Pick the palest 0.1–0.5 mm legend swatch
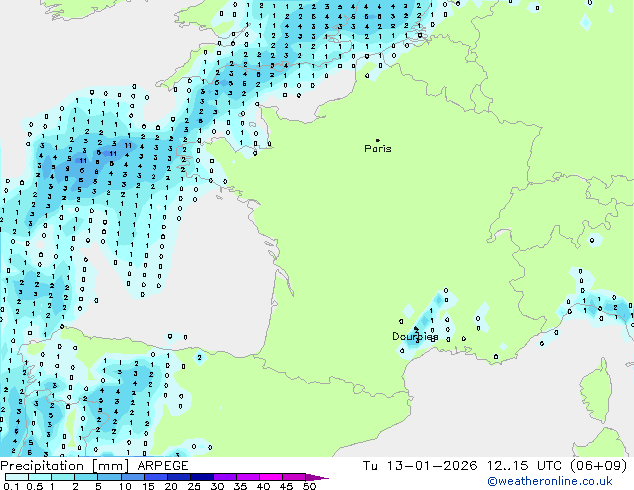 17,477
